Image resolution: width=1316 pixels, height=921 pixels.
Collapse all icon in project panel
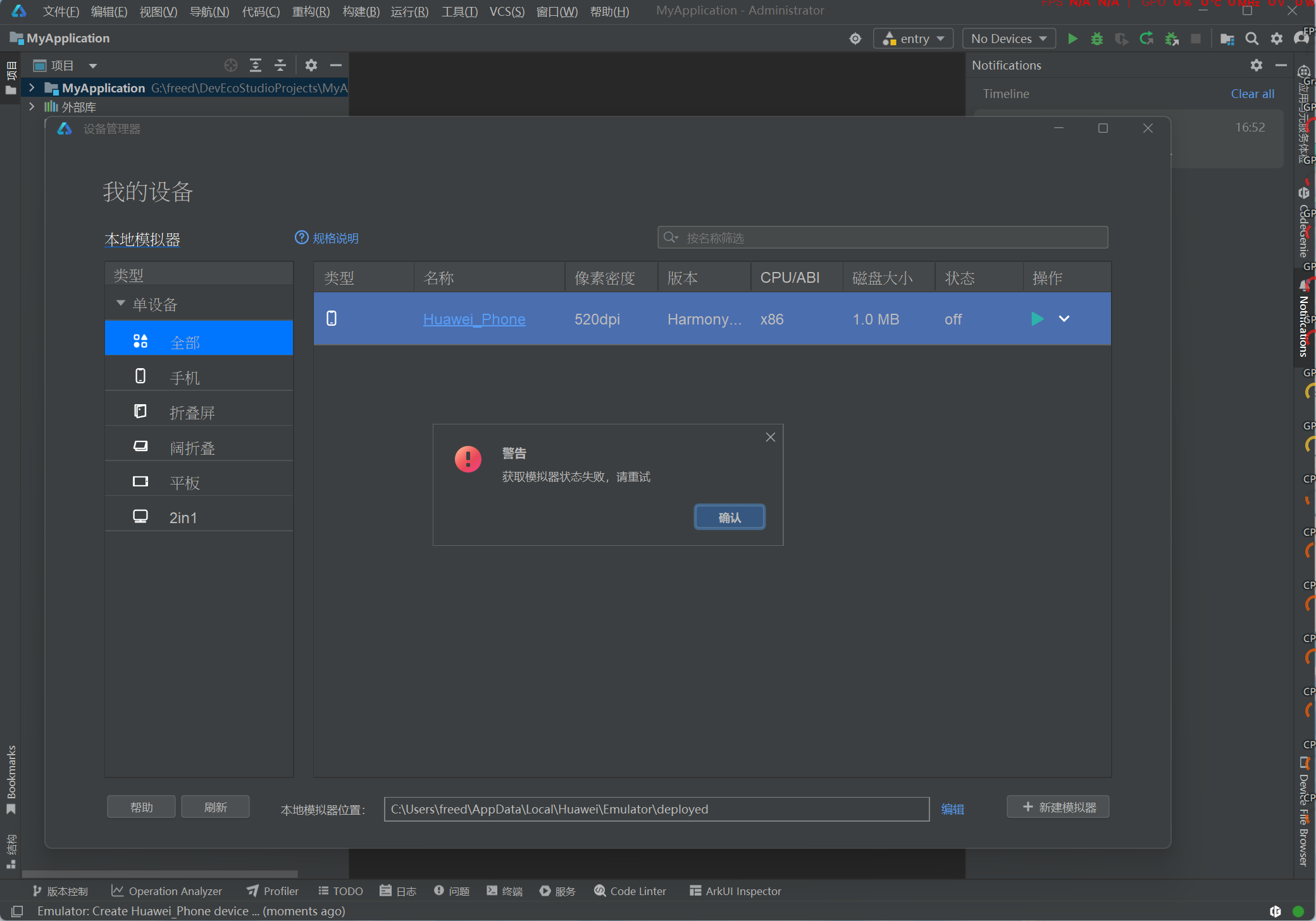coord(280,65)
